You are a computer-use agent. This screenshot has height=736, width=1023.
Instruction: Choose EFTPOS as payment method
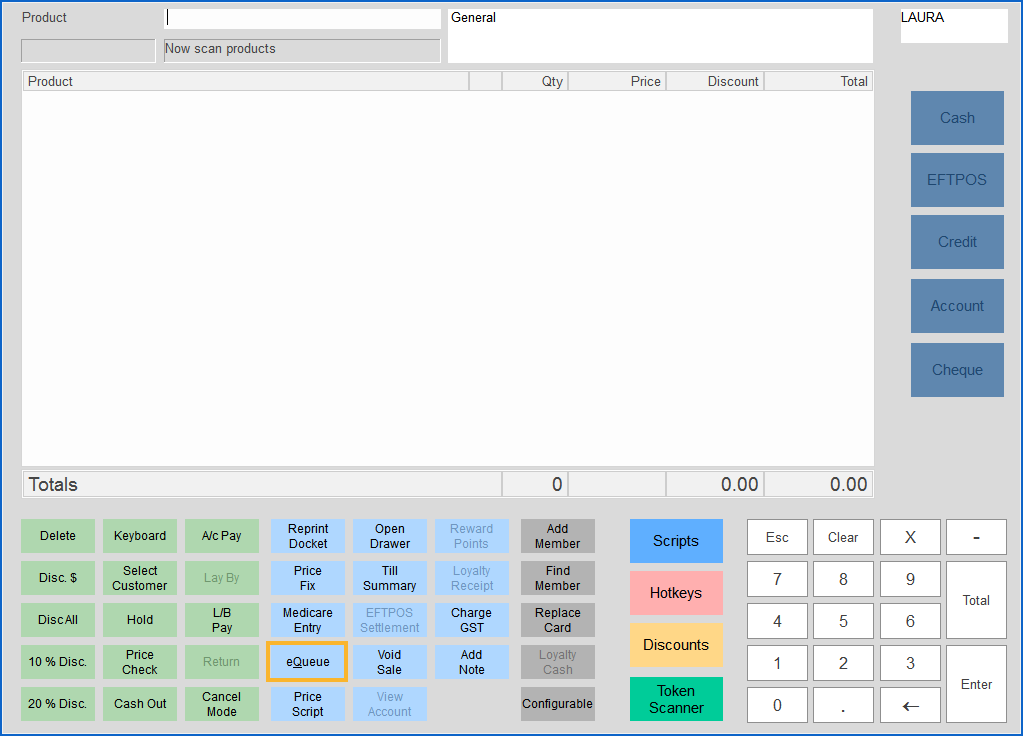(x=956, y=180)
